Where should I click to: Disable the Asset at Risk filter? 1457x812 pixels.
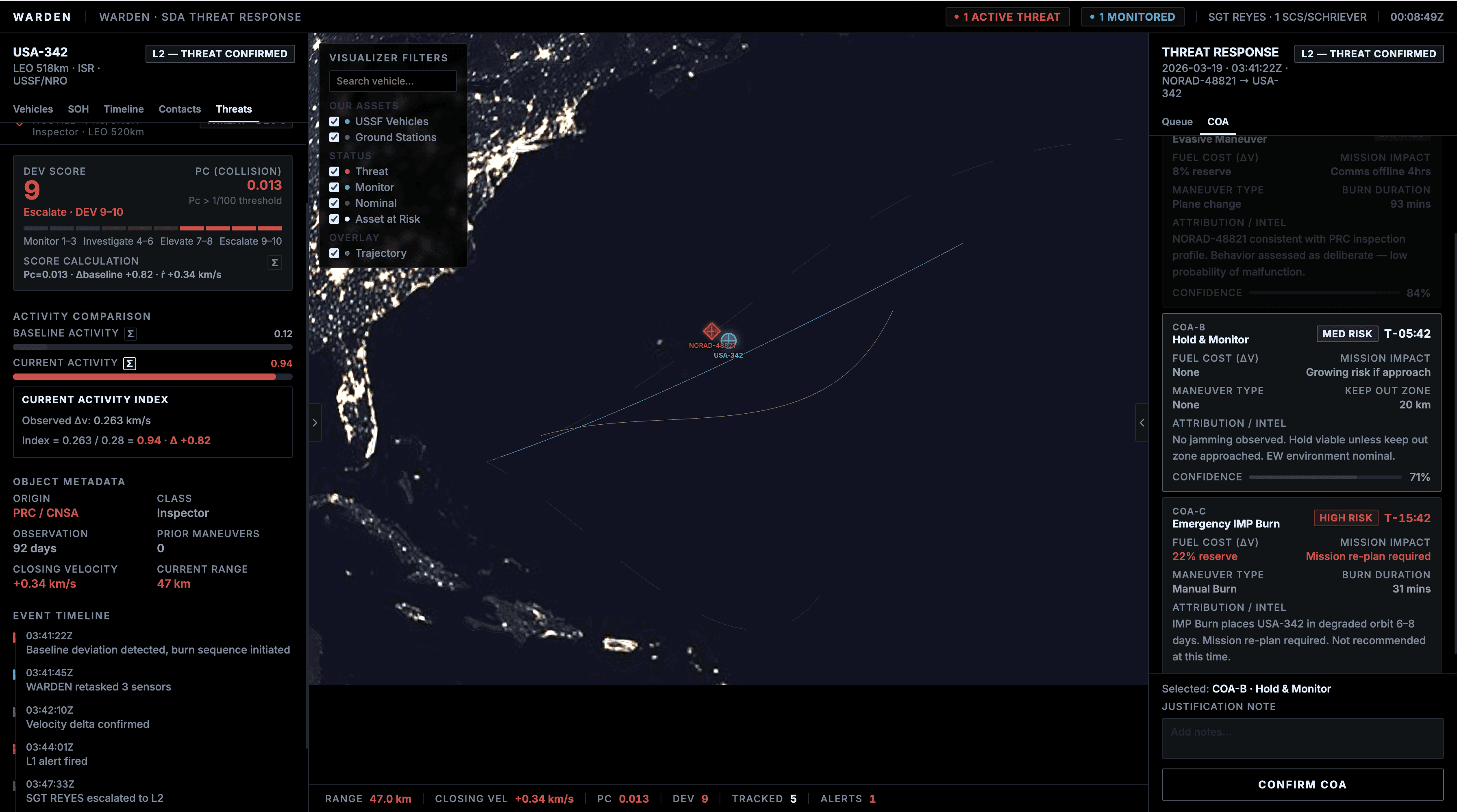click(334, 219)
